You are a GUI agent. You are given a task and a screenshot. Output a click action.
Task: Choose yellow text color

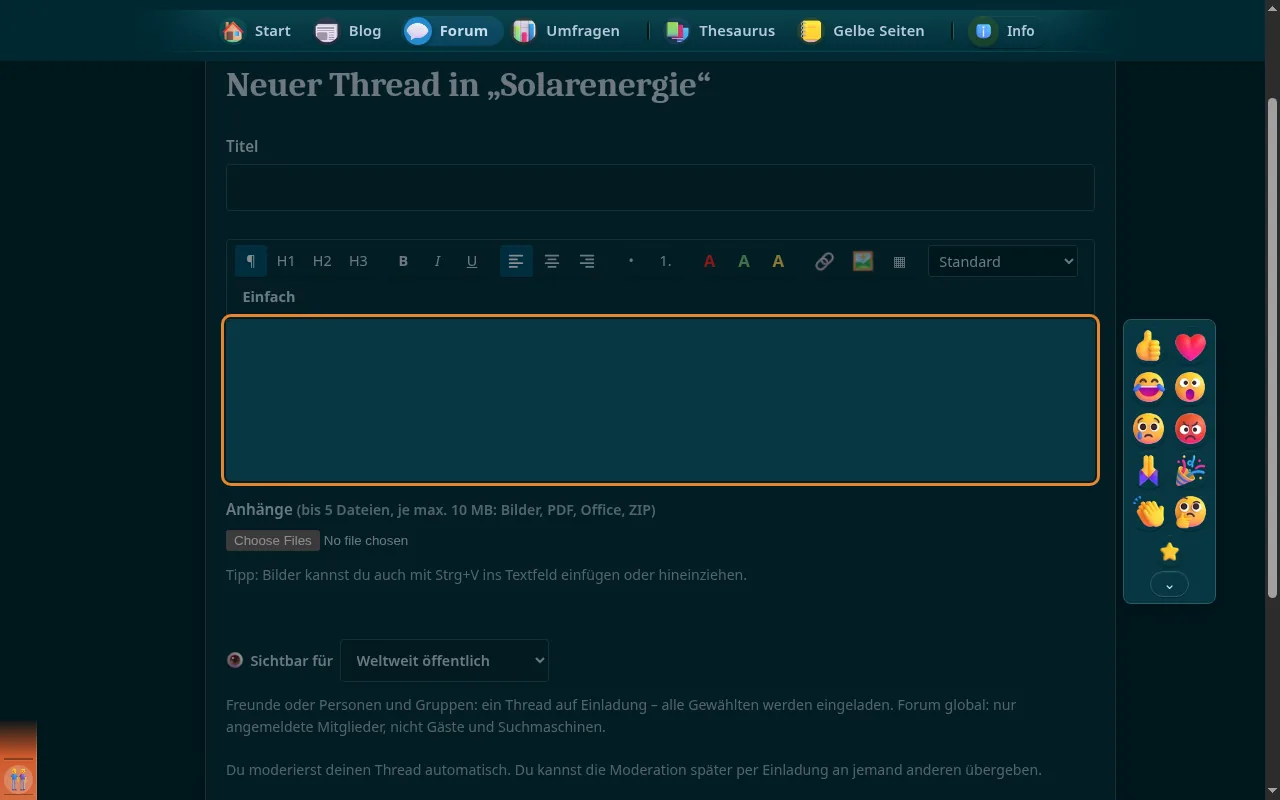point(778,261)
